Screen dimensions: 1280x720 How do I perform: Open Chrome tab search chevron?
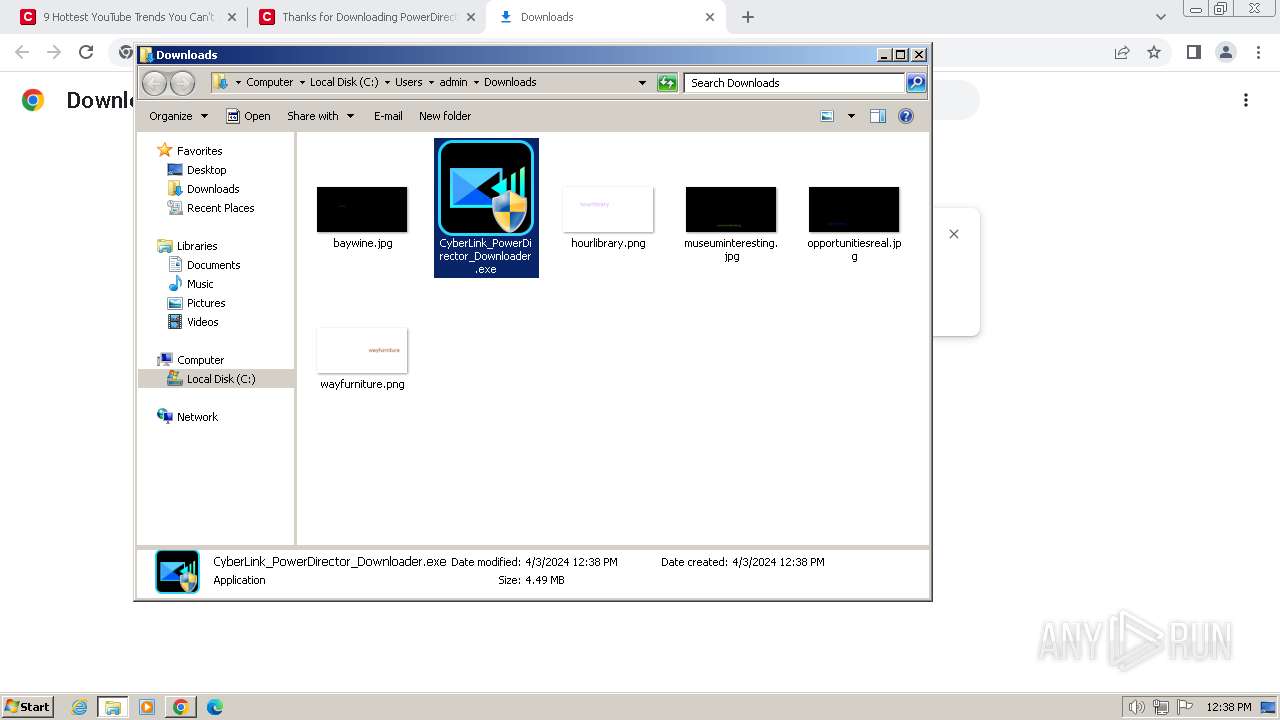click(1161, 17)
